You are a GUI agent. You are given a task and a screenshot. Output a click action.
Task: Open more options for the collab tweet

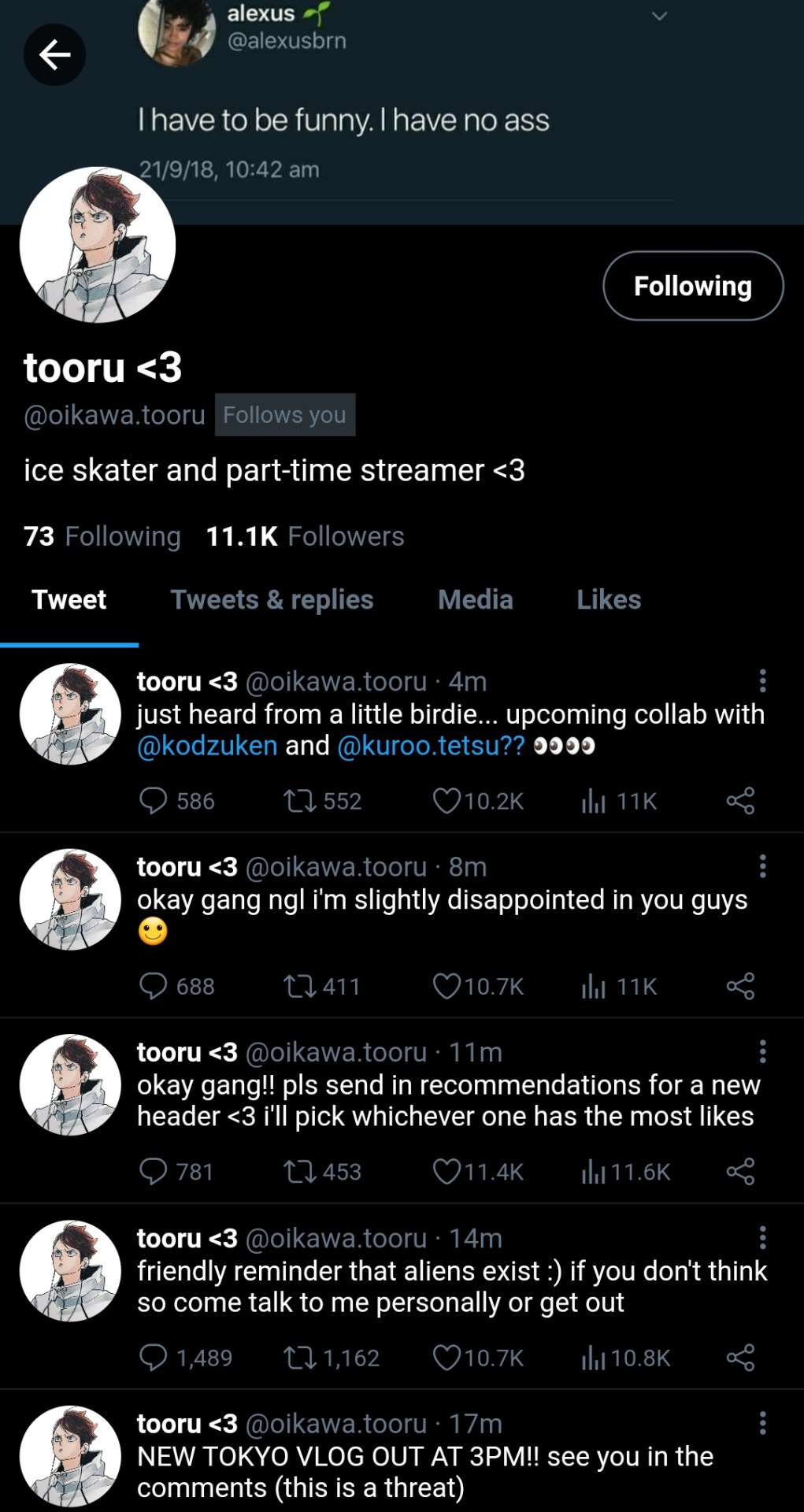click(x=762, y=681)
